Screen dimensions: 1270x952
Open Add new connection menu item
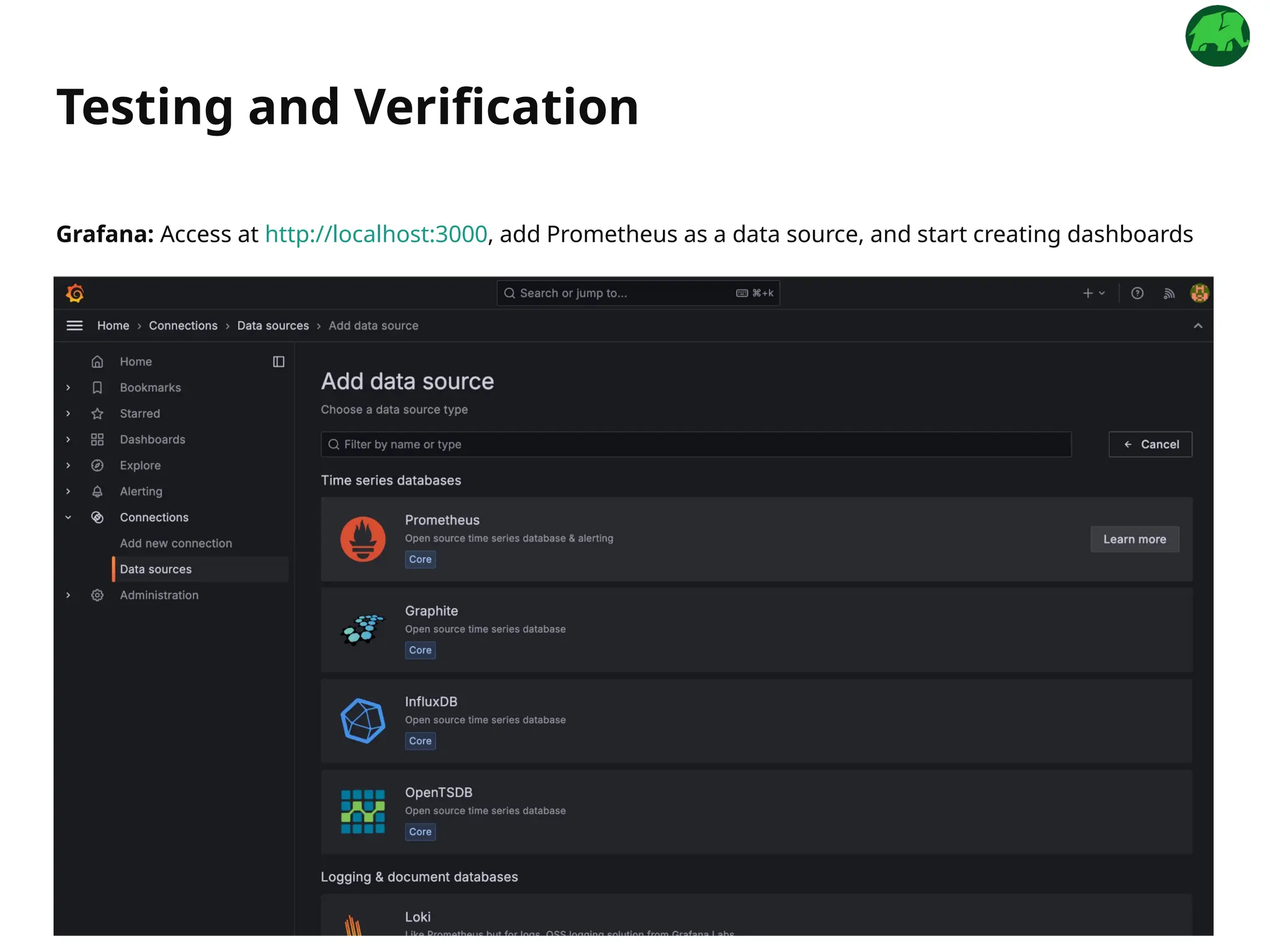(x=175, y=544)
